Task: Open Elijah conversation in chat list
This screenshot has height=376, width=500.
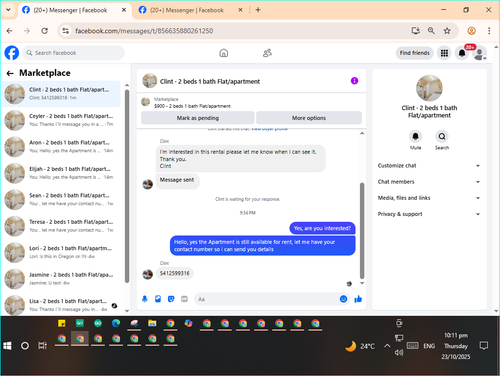Action: click(62, 173)
